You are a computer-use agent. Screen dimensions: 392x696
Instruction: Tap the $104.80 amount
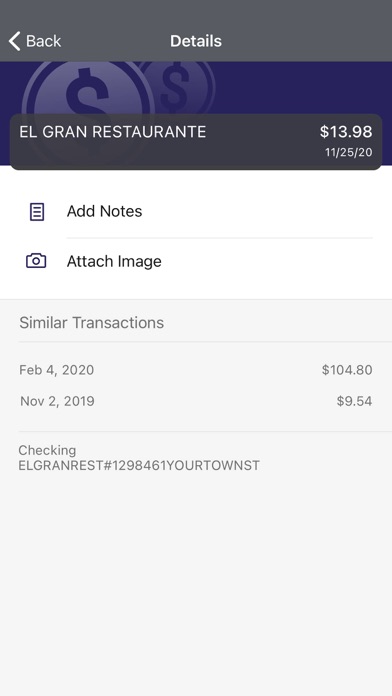[347, 370]
